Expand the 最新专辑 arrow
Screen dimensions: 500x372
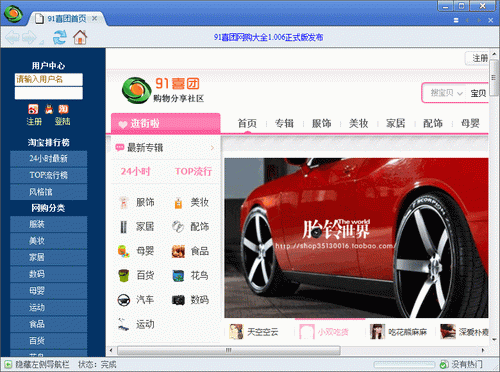click(x=212, y=148)
